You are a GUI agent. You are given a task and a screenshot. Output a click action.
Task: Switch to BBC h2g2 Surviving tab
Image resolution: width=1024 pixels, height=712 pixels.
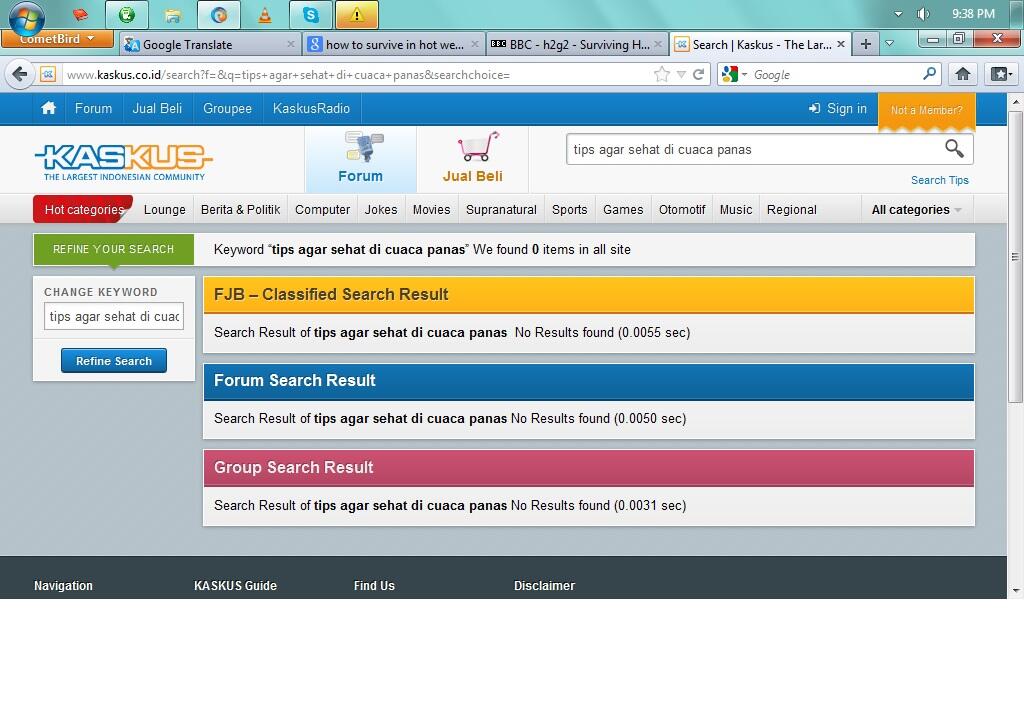[x=577, y=44]
